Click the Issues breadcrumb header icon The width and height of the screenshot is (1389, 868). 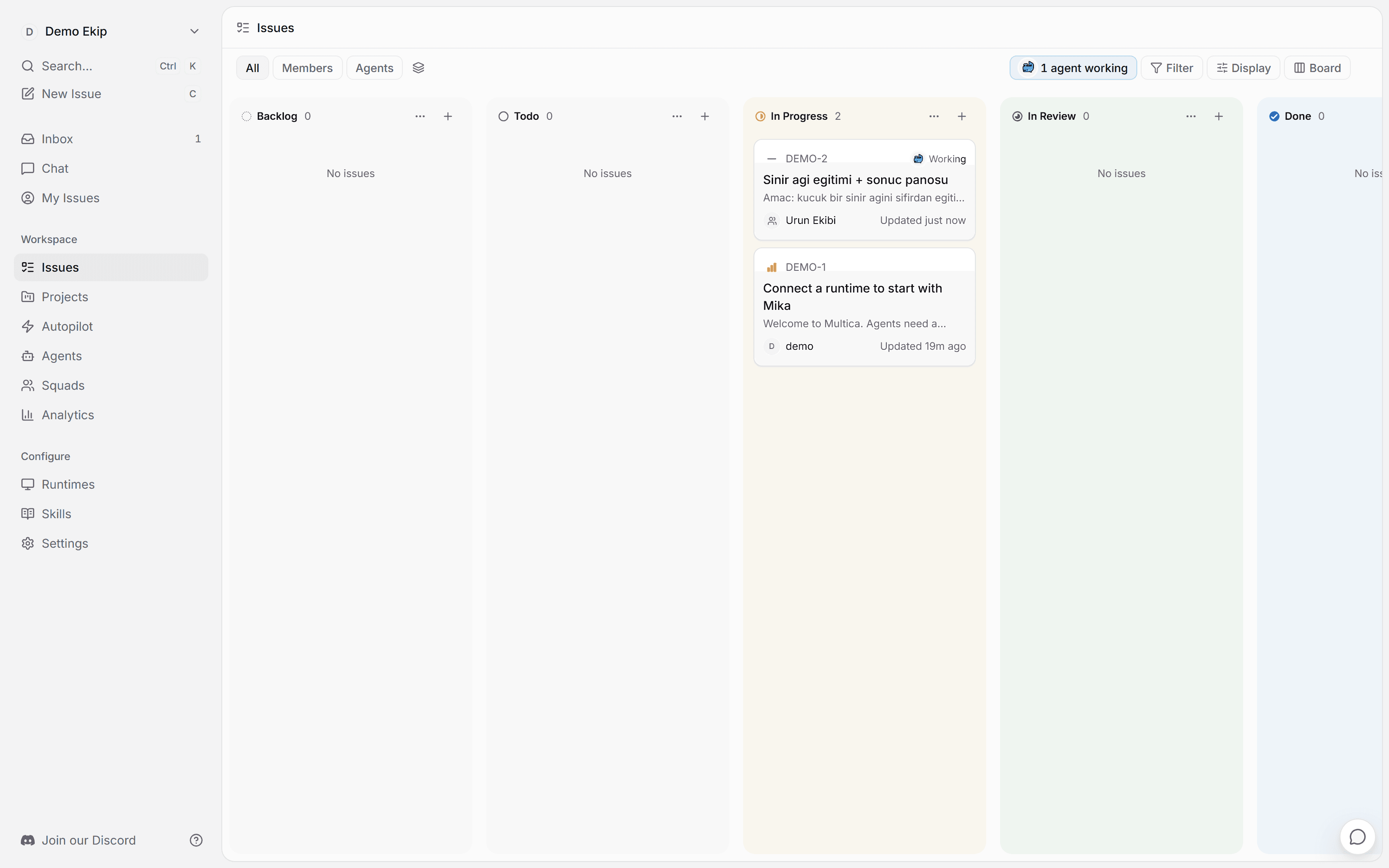tap(243, 27)
